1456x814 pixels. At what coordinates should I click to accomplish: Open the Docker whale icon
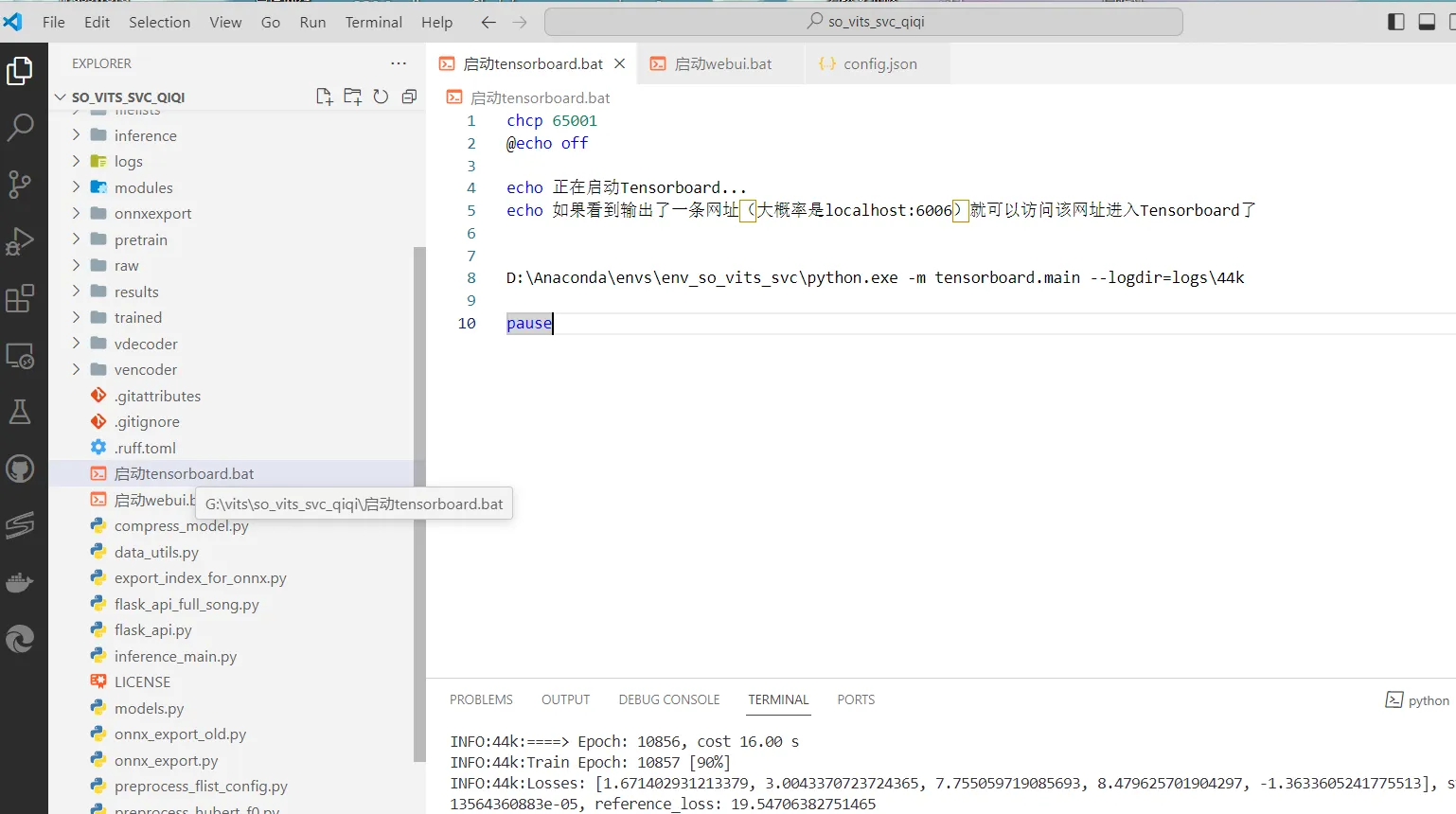click(20, 582)
